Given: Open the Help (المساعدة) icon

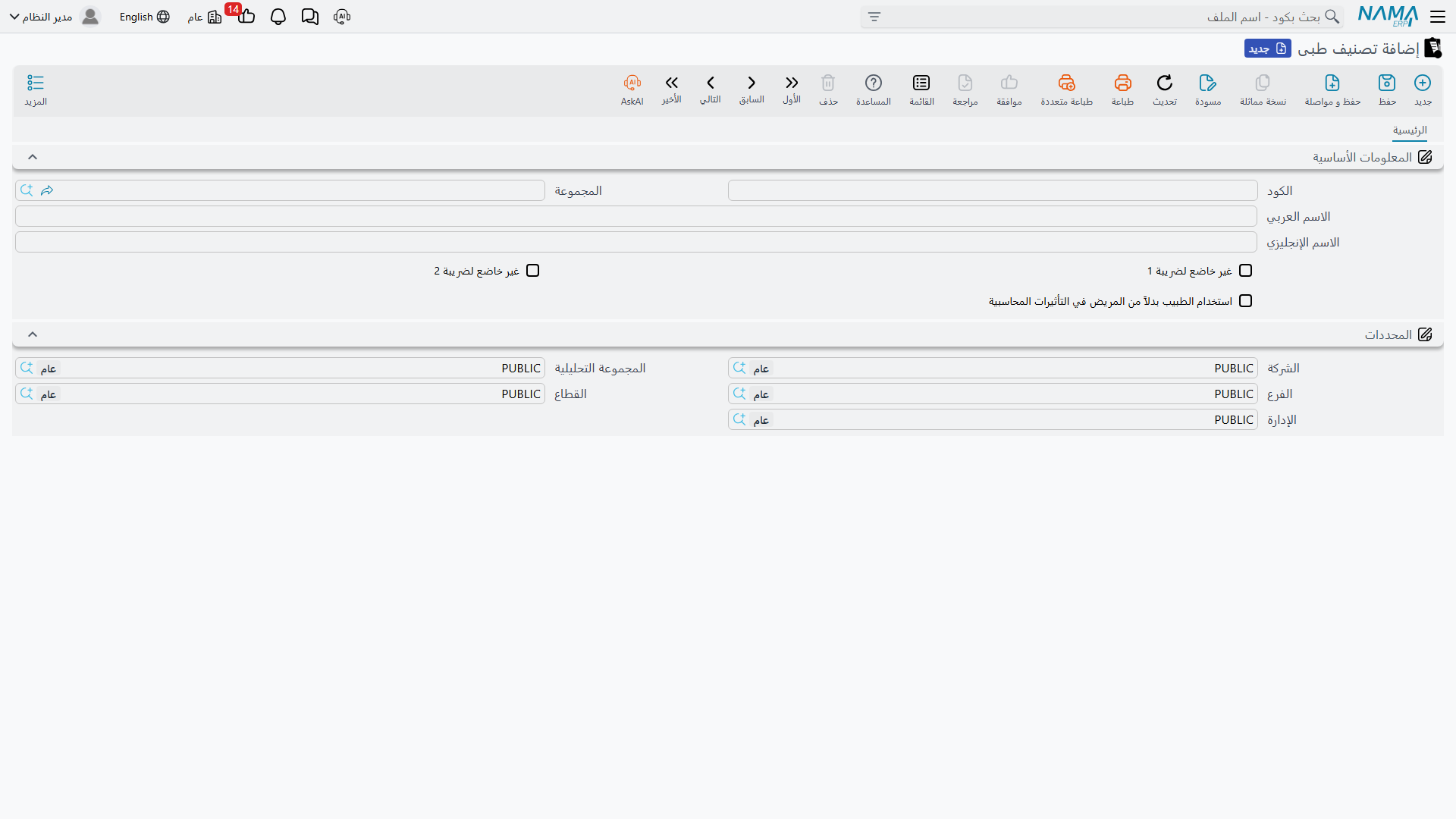Looking at the screenshot, I should click(x=874, y=83).
